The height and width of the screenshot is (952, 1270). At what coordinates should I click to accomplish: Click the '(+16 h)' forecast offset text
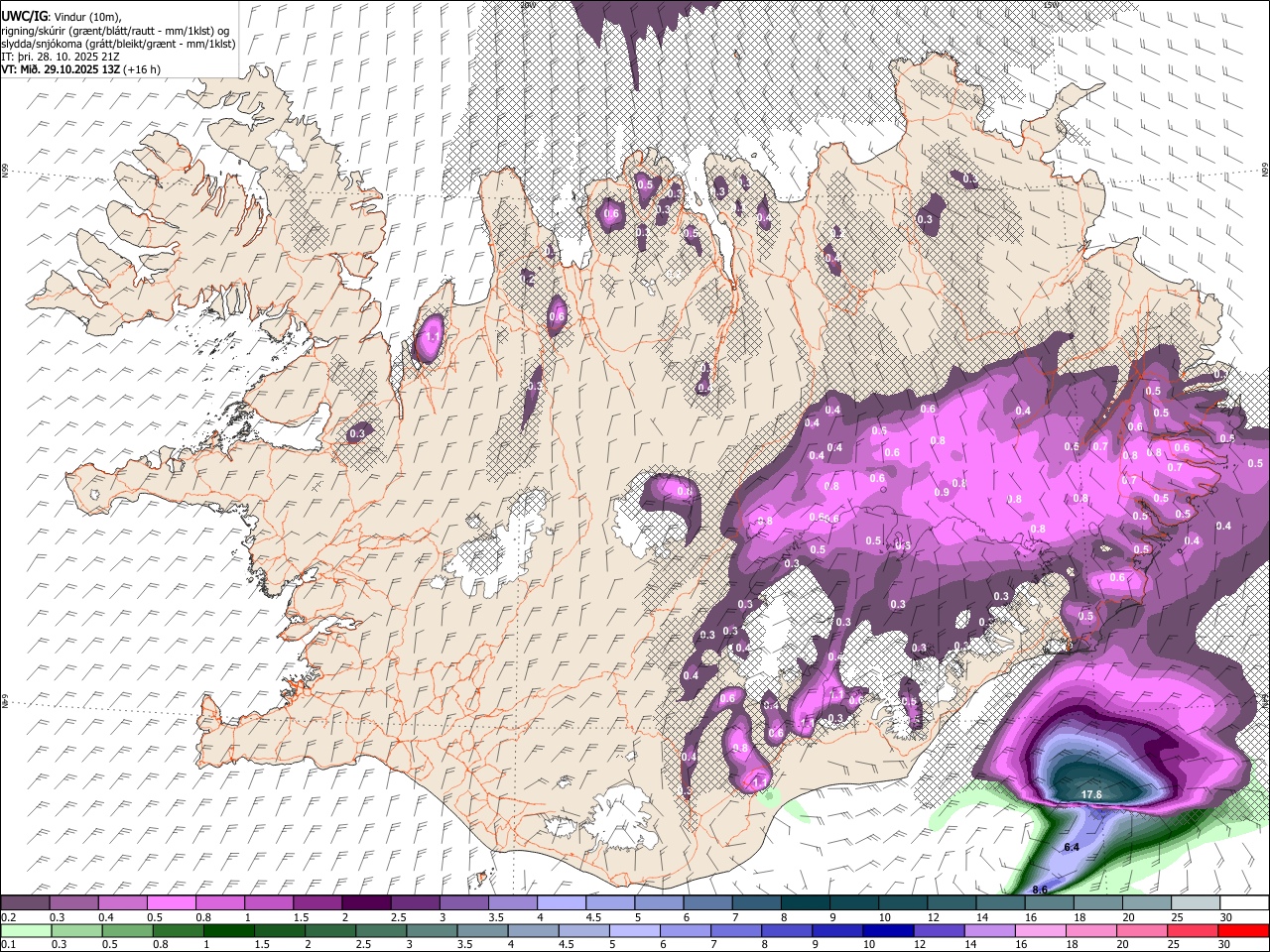(x=143, y=69)
